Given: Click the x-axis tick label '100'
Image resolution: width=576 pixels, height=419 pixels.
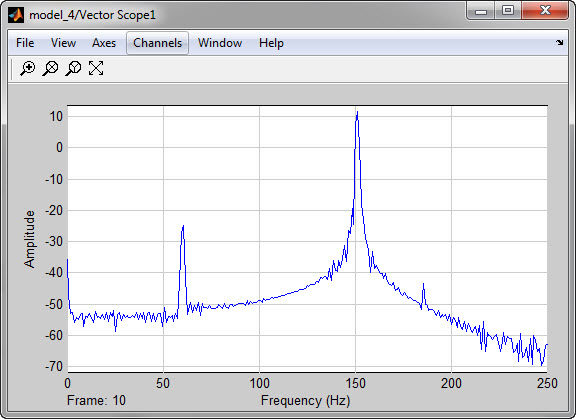Looking at the screenshot, I should click(259, 383).
